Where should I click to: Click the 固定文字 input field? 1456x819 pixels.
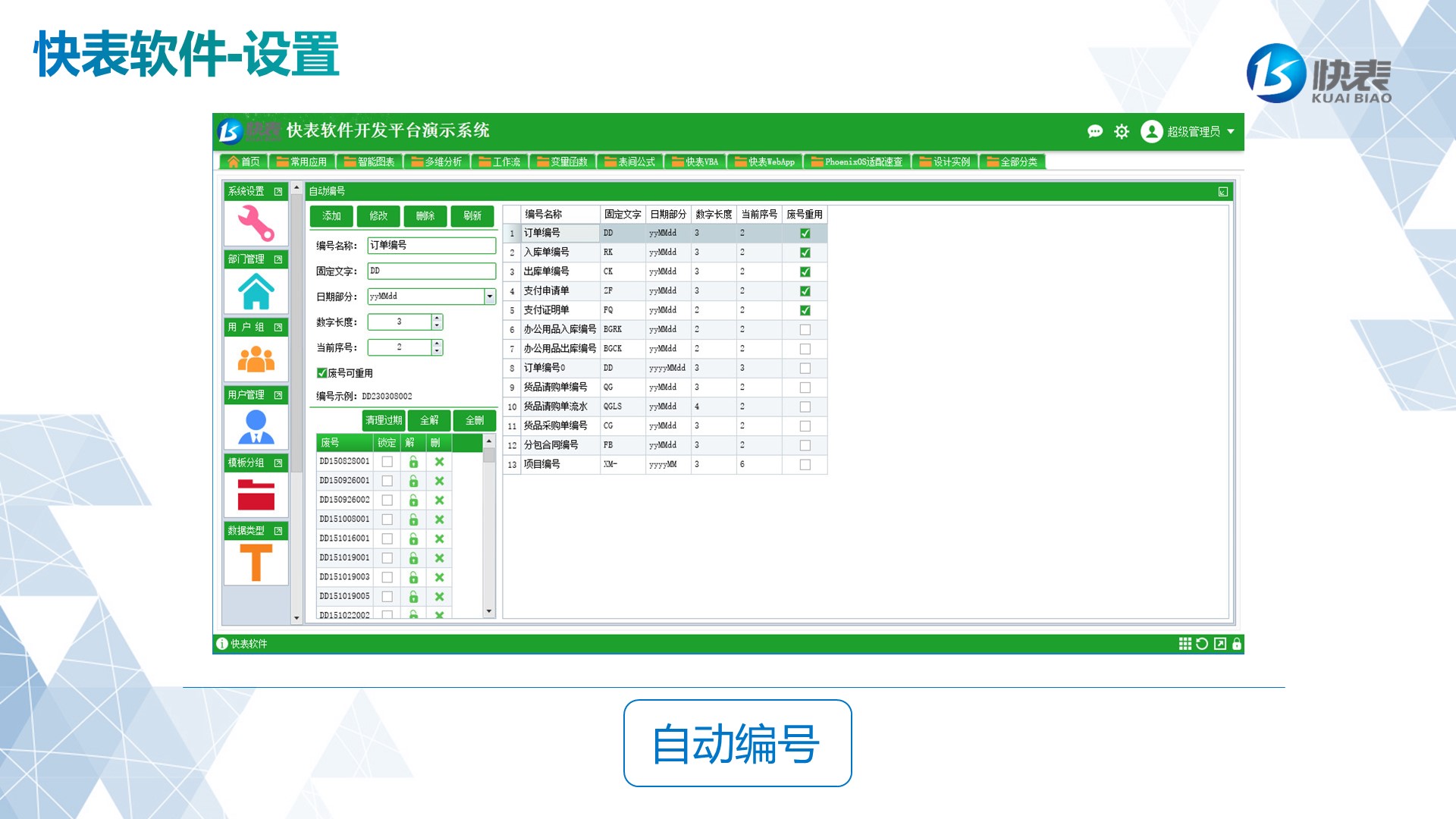[x=431, y=271]
